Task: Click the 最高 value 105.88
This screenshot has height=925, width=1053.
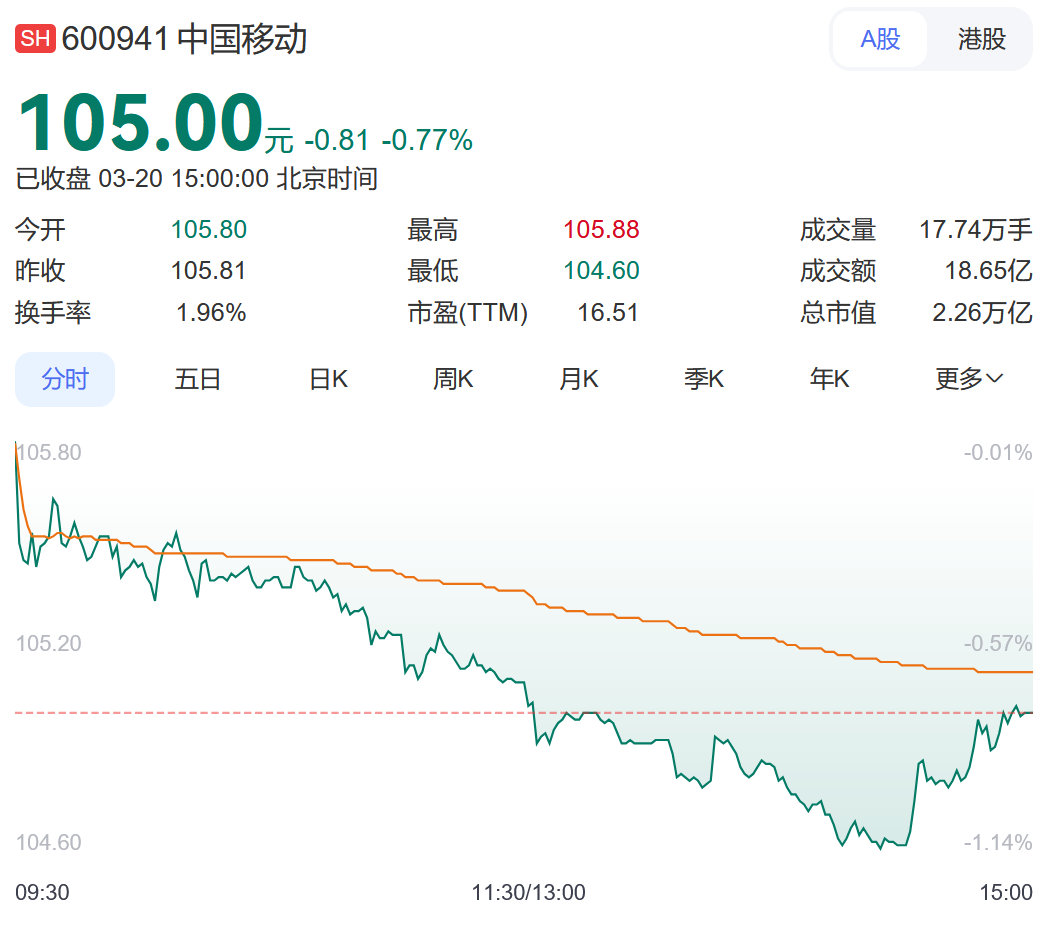Action: click(601, 230)
